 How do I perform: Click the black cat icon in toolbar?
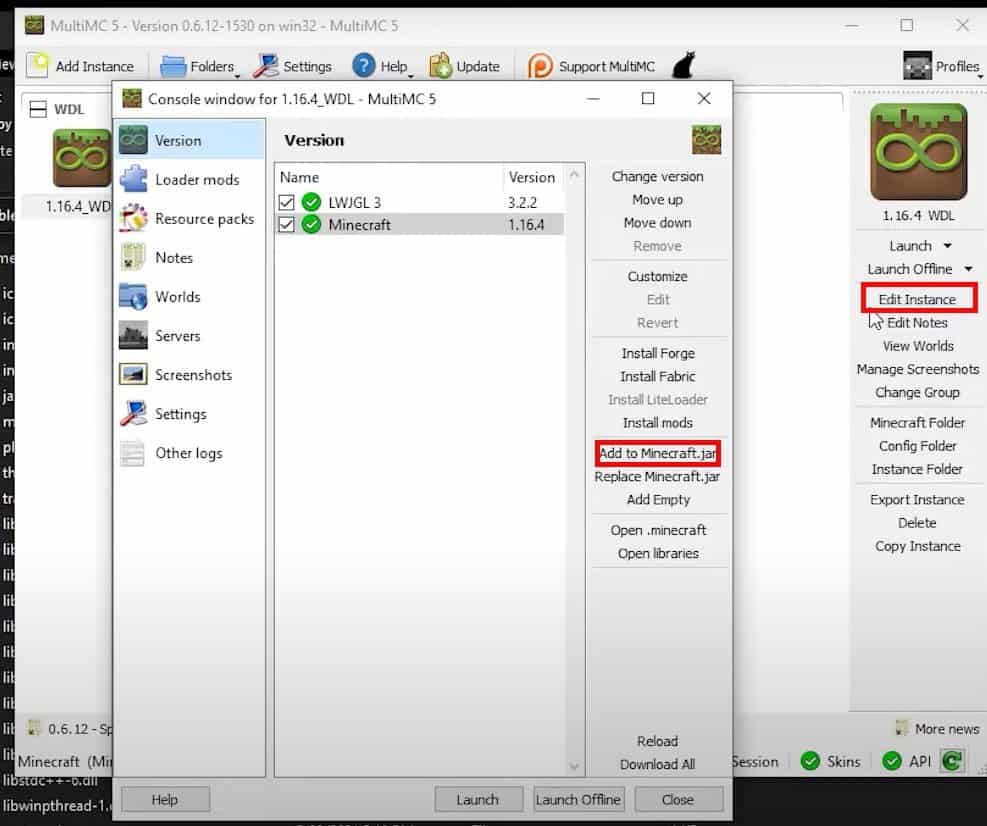coord(684,65)
